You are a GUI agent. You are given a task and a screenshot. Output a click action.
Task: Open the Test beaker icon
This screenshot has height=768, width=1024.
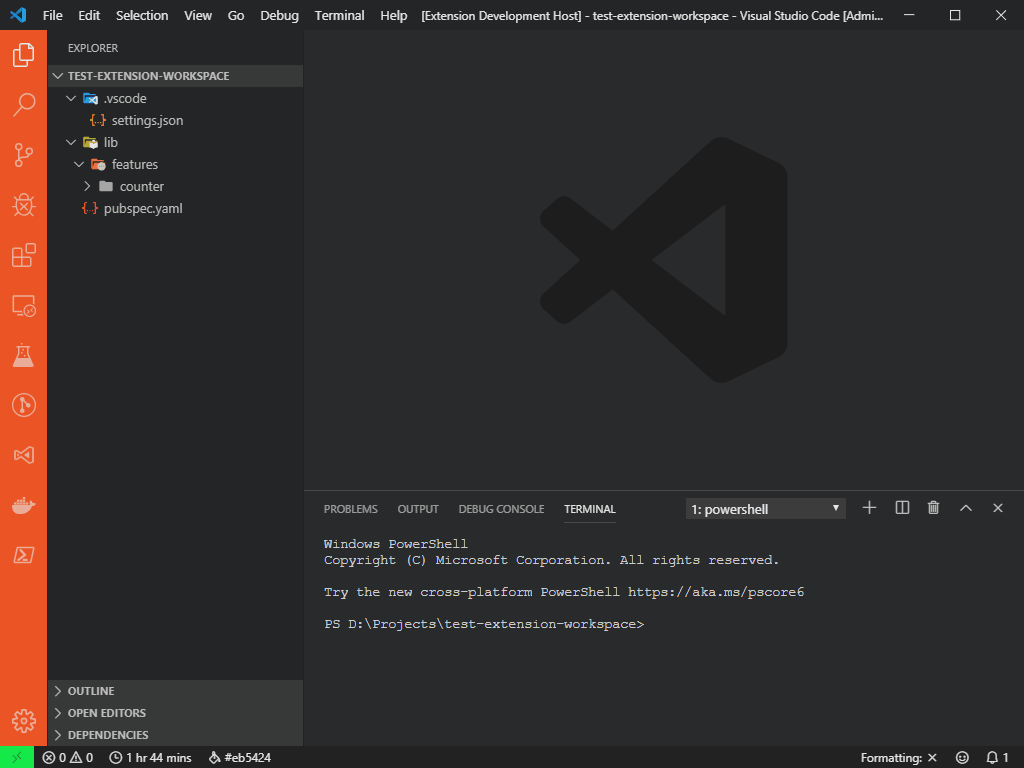point(24,355)
